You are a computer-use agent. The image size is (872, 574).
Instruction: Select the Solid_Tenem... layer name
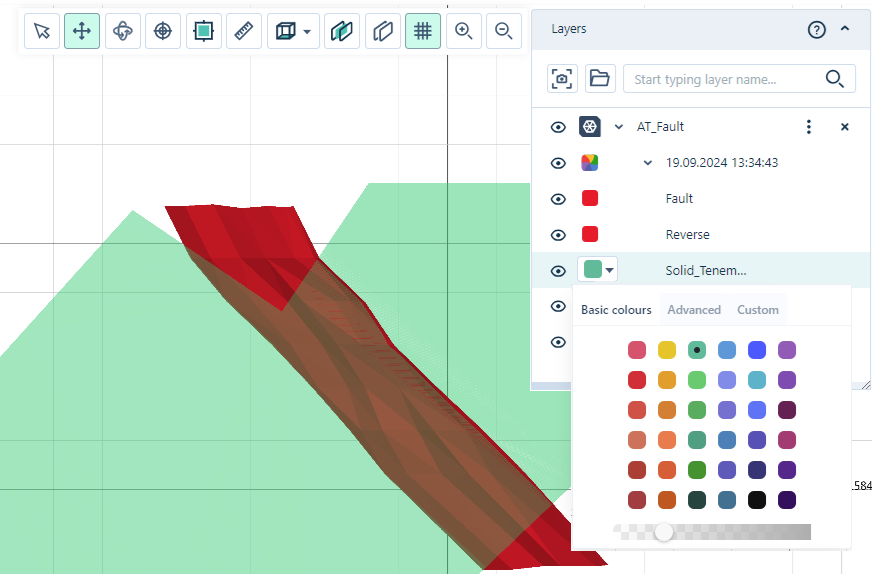[706, 270]
